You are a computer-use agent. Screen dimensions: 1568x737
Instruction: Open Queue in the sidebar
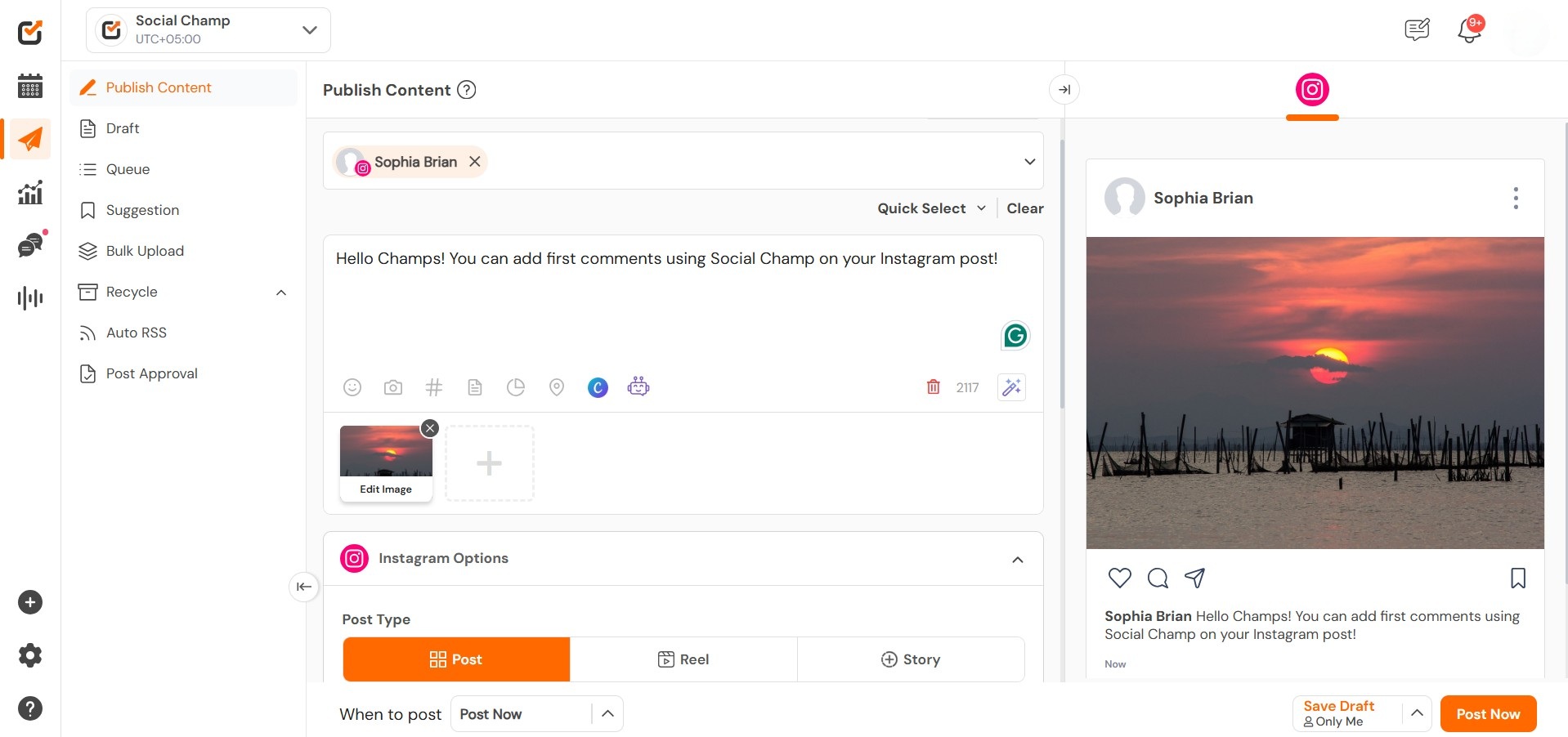pyautogui.click(x=128, y=169)
